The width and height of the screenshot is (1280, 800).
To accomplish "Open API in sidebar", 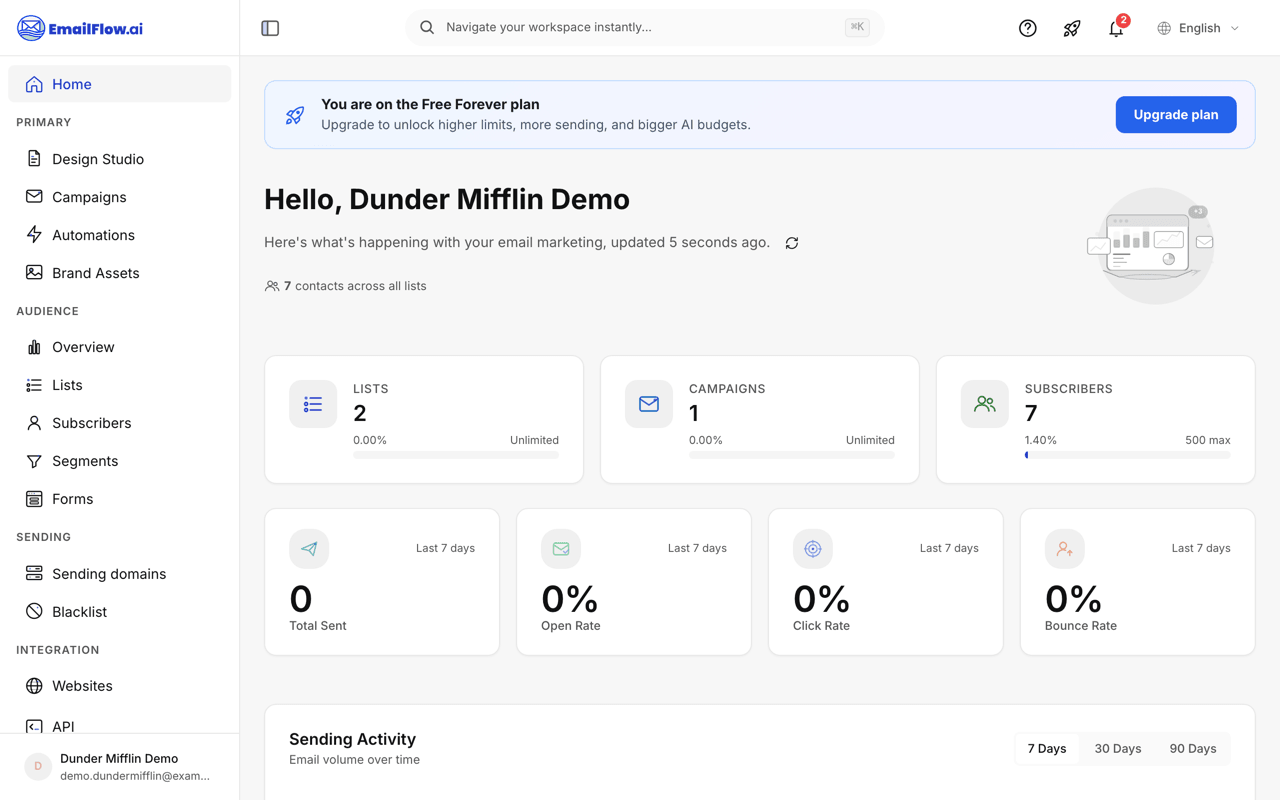I will pyautogui.click(x=119, y=726).
